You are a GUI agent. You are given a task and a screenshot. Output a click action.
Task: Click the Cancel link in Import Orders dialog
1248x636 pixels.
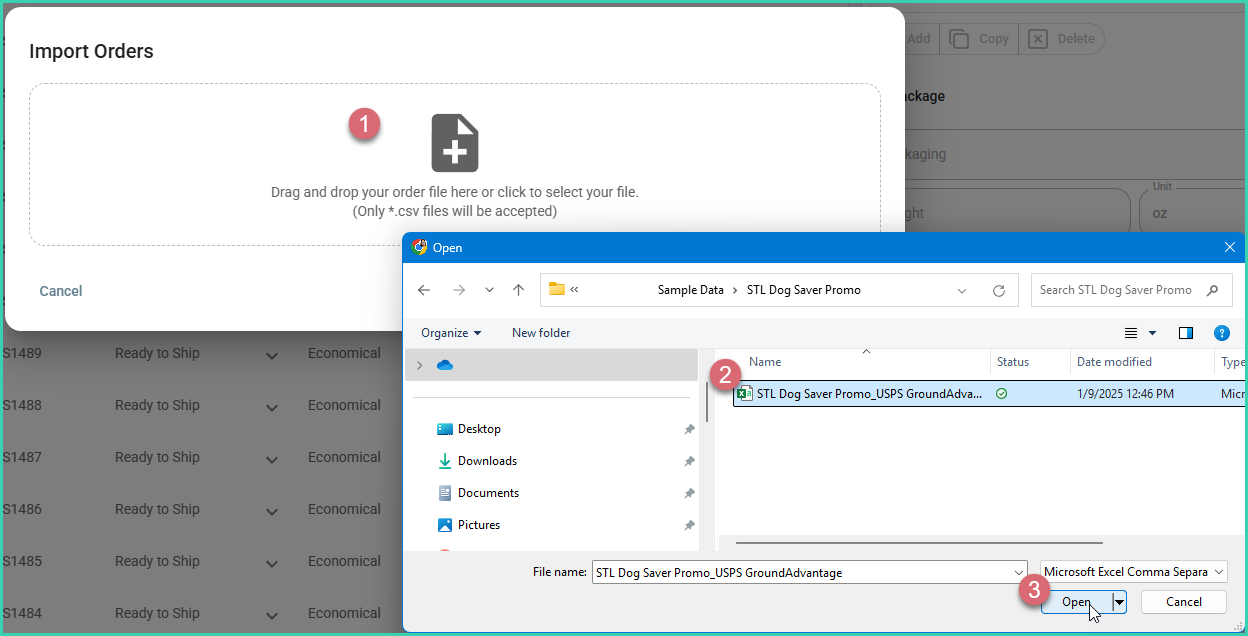pyautogui.click(x=60, y=290)
